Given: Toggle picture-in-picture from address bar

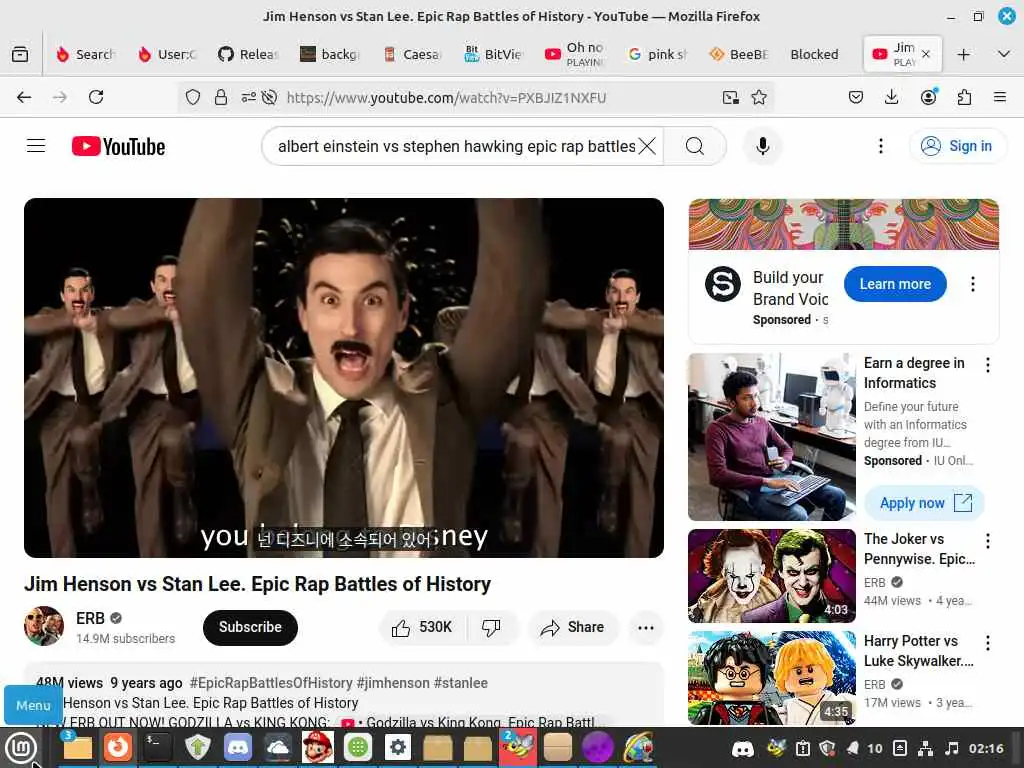Looking at the screenshot, I should [x=731, y=97].
